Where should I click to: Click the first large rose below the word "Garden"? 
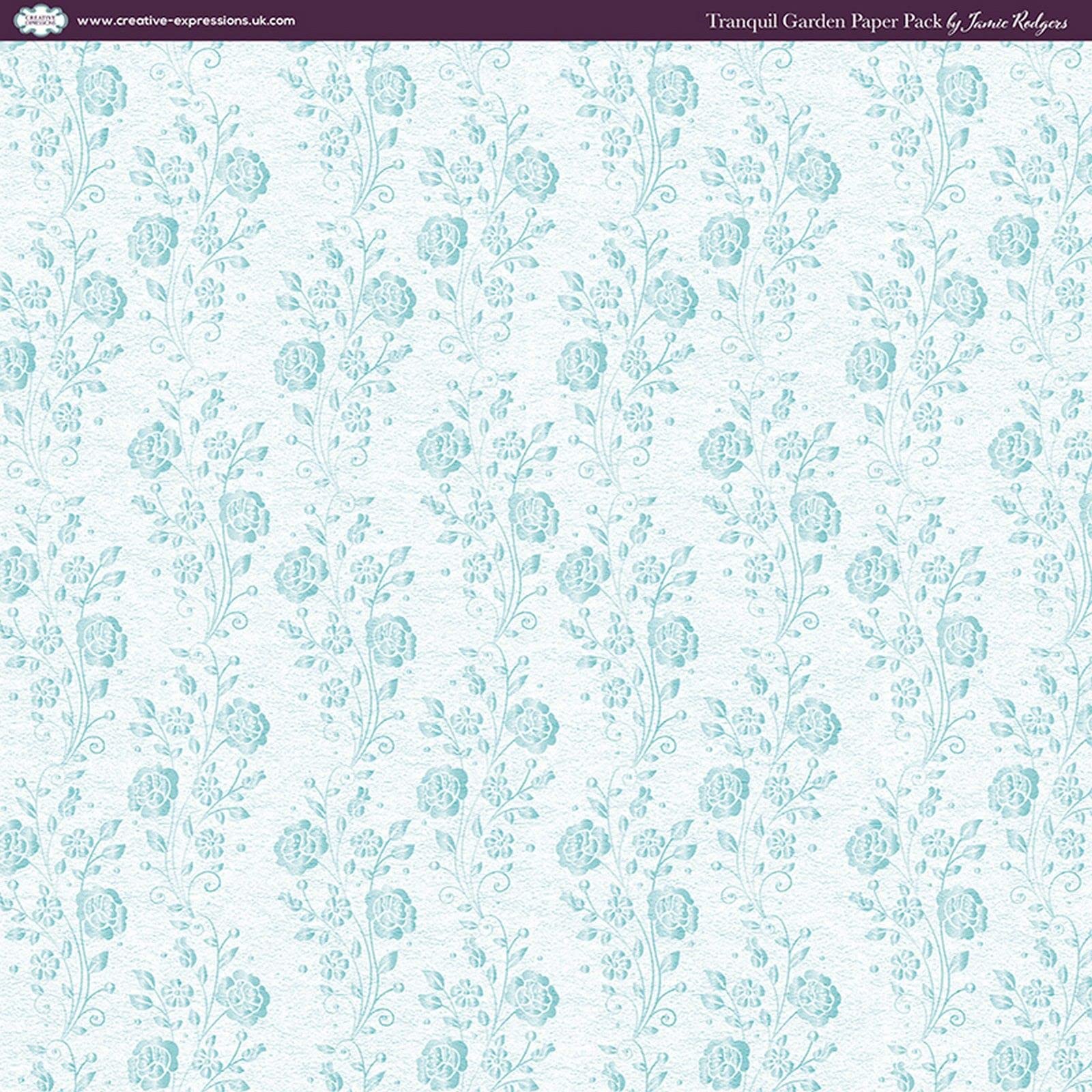tap(815, 173)
